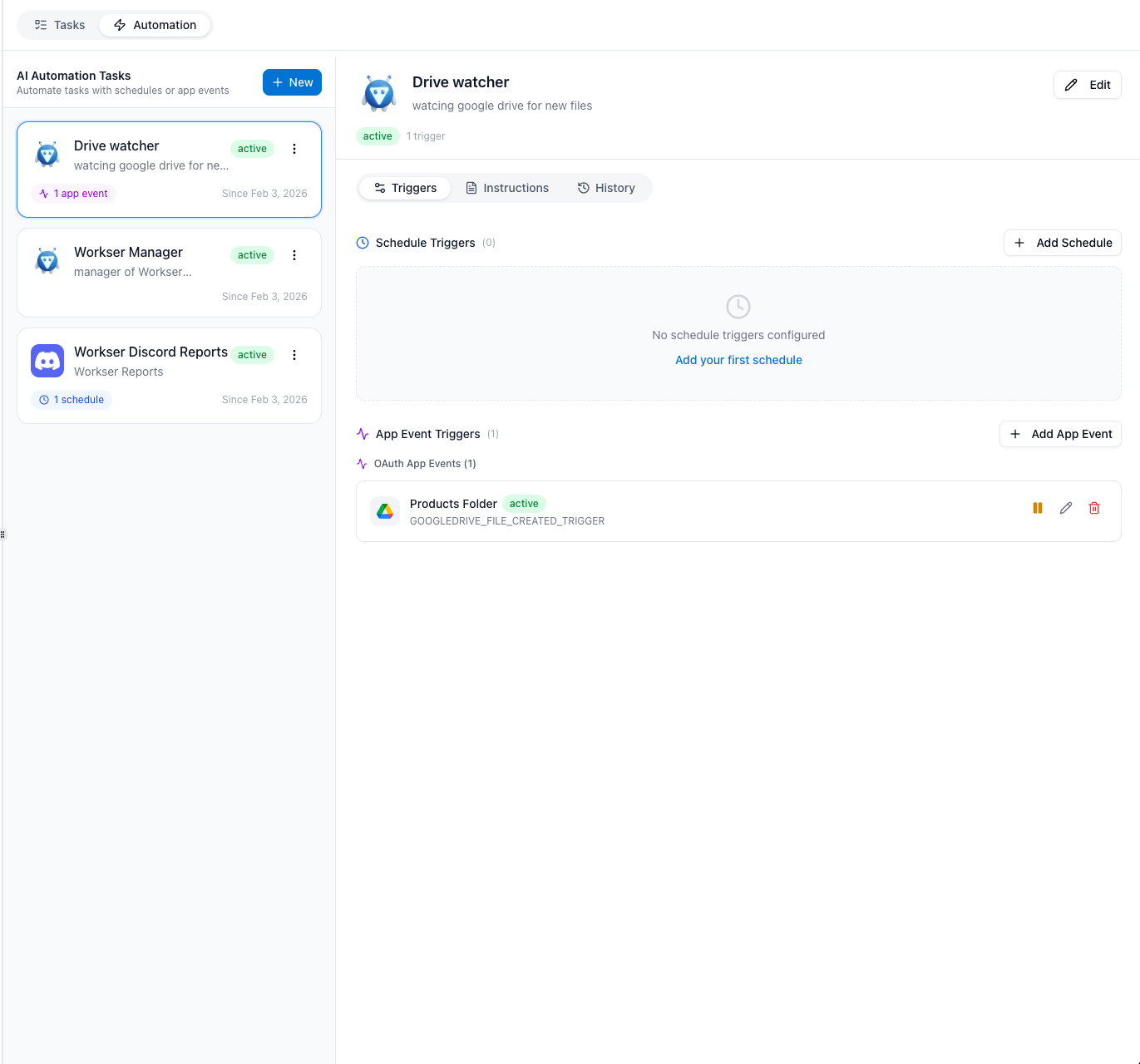Pause the Products Folder trigger
The image size is (1140, 1064).
1038,508
